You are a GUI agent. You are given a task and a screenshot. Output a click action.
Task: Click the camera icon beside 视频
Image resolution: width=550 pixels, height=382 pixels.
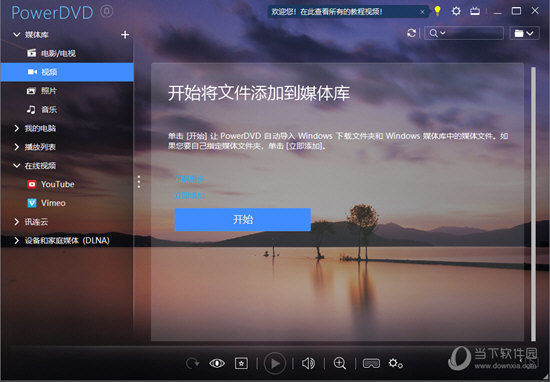(32, 72)
